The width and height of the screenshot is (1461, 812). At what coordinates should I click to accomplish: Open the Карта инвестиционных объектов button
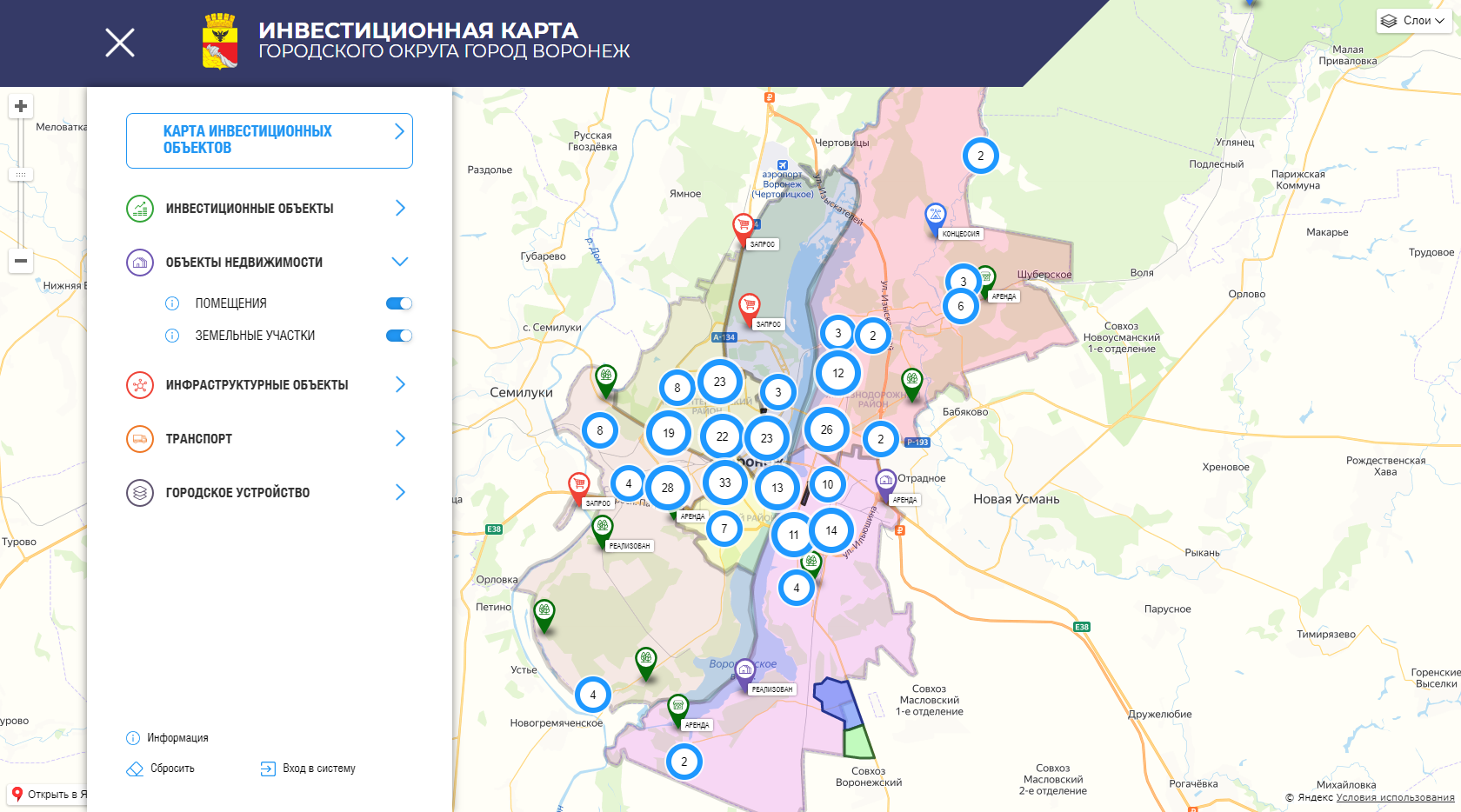[x=270, y=140]
